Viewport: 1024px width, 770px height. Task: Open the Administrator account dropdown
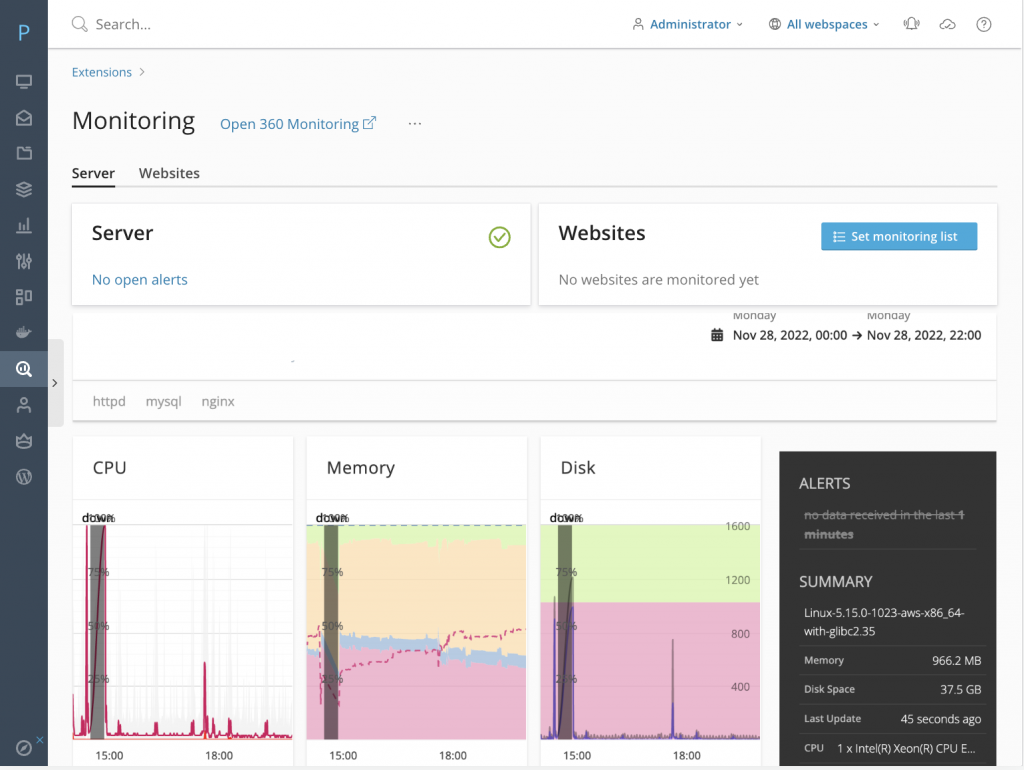688,24
